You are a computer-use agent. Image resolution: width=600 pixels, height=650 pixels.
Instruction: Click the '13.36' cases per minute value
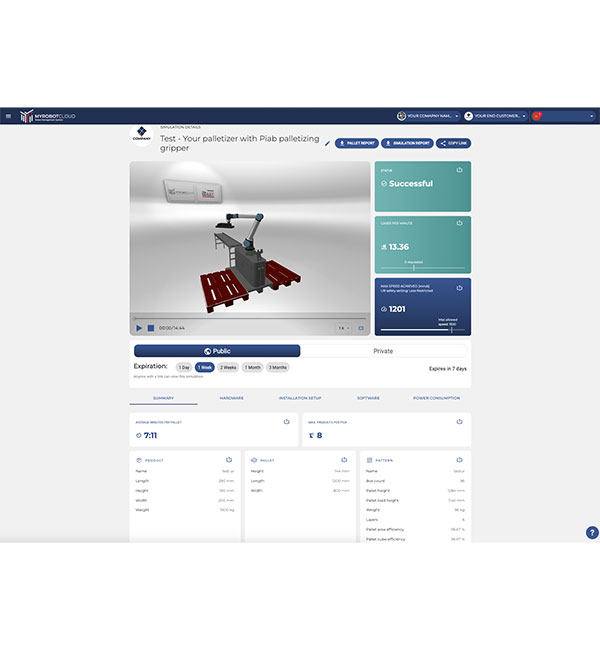(x=398, y=247)
